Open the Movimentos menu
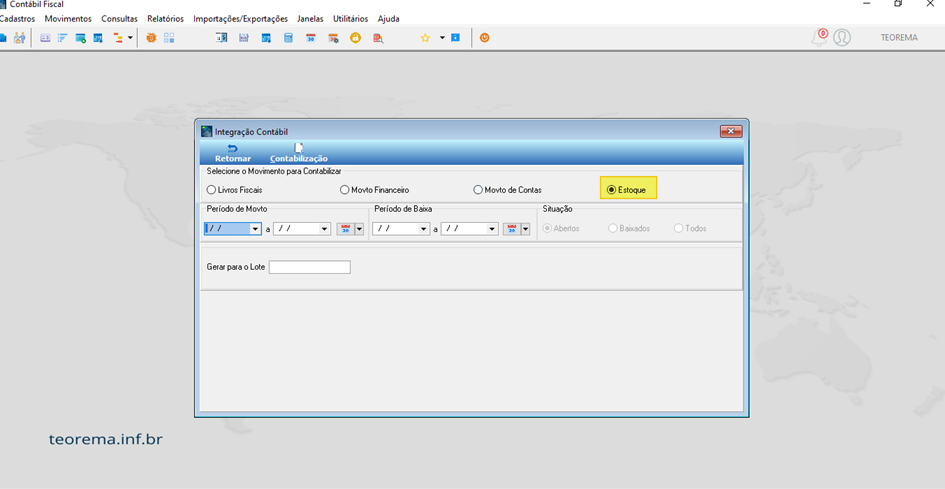The image size is (945, 489). pyautogui.click(x=68, y=19)
